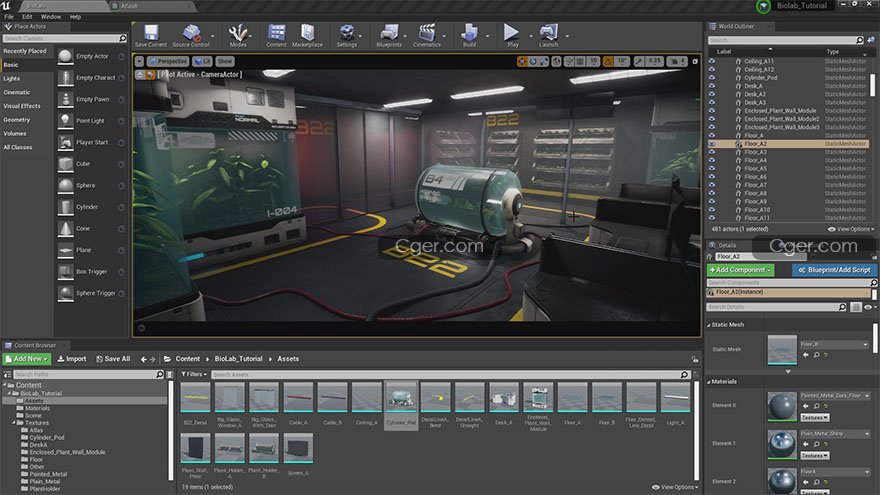Select the Player Start actor icon
Image resolution: width=880 pixels, height=495 pixels.
click(x=66, y=143)
